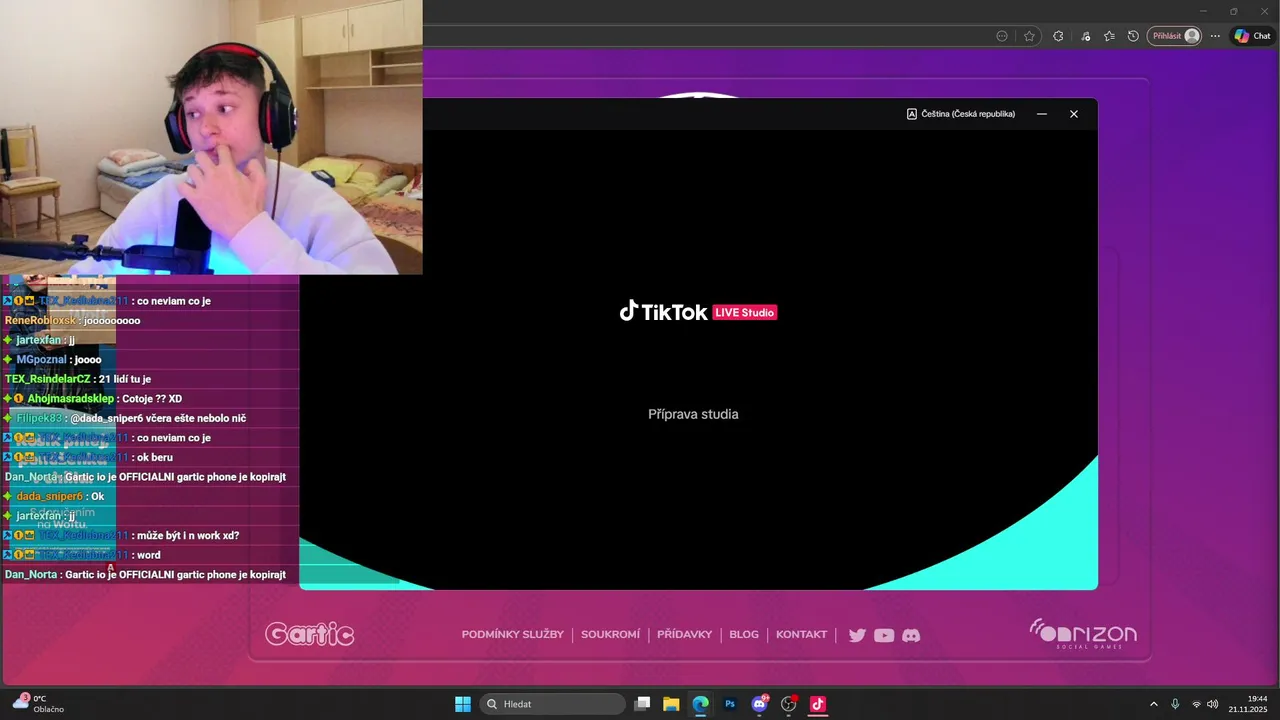Viewport: 1280px width, 720px height.
Task: Open Task View on the taskbar
Action: click(643, 704)
